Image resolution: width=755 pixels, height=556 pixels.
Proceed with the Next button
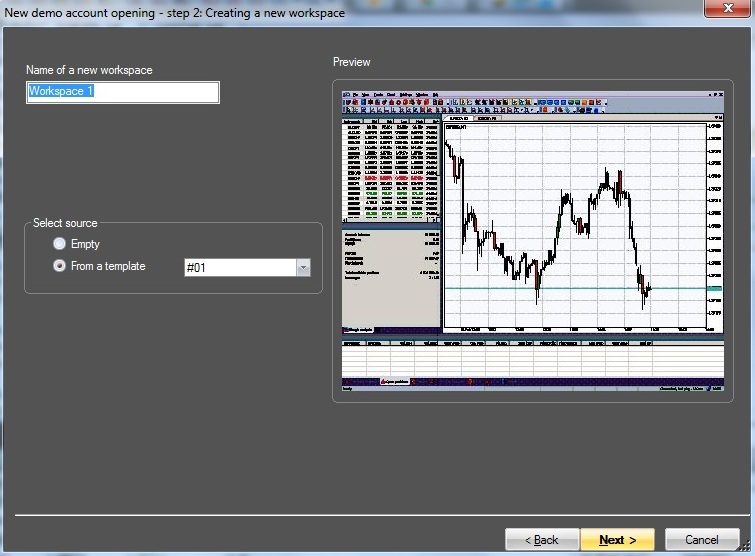click(617, 540)
